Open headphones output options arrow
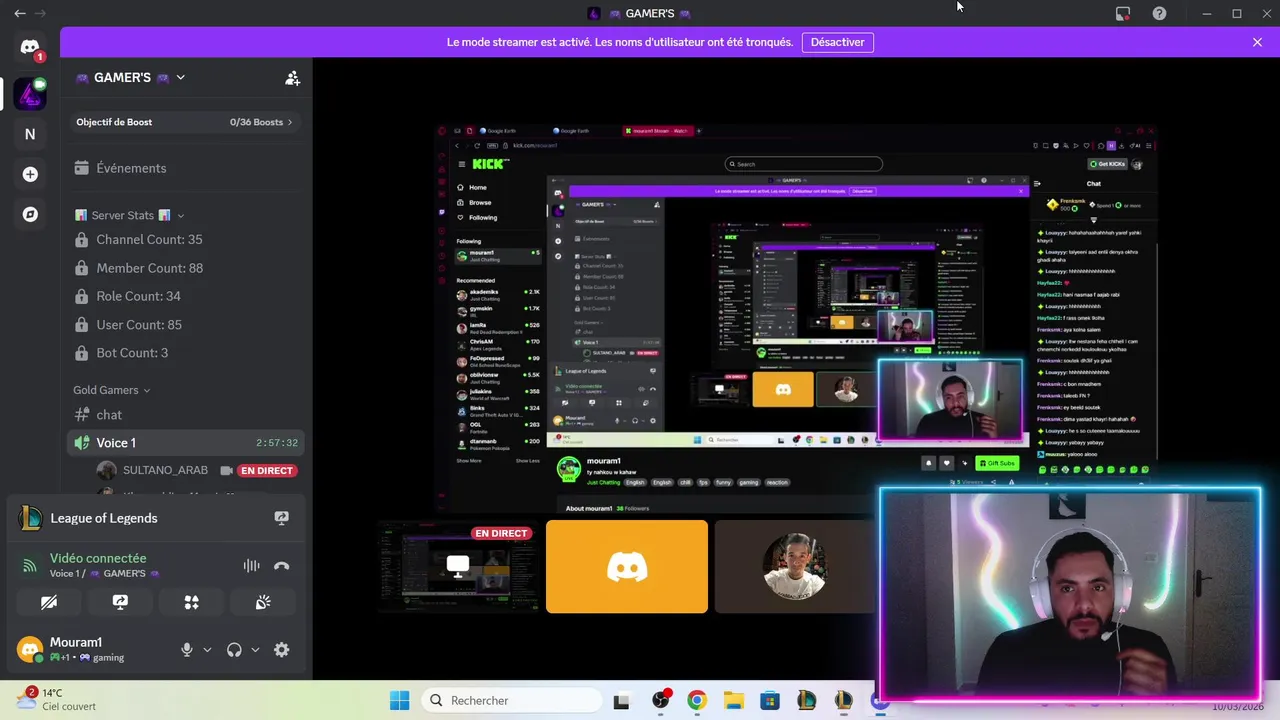 click(x=255, y=650)
